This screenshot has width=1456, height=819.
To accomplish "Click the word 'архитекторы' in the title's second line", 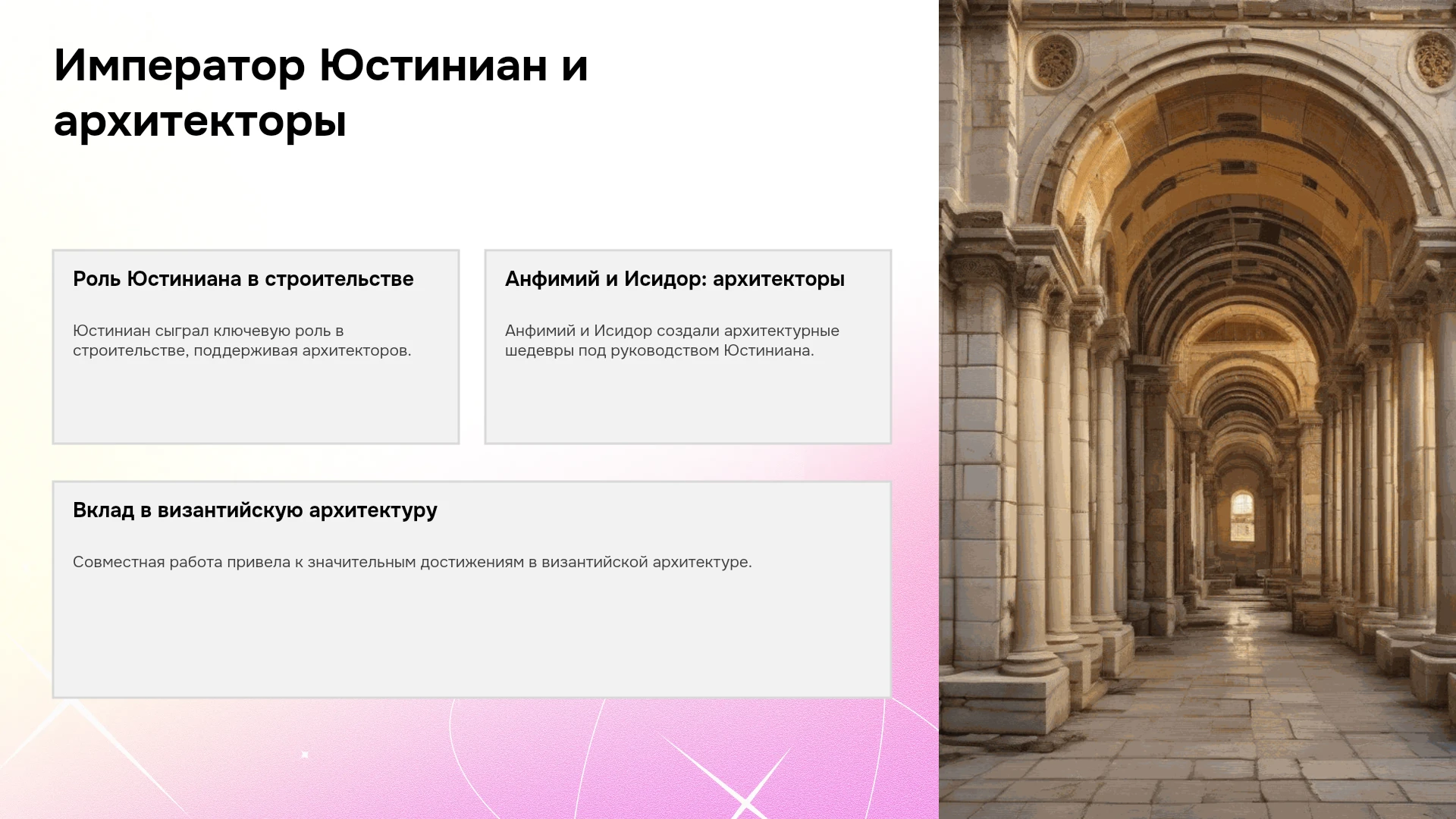I will pos(200,121).
